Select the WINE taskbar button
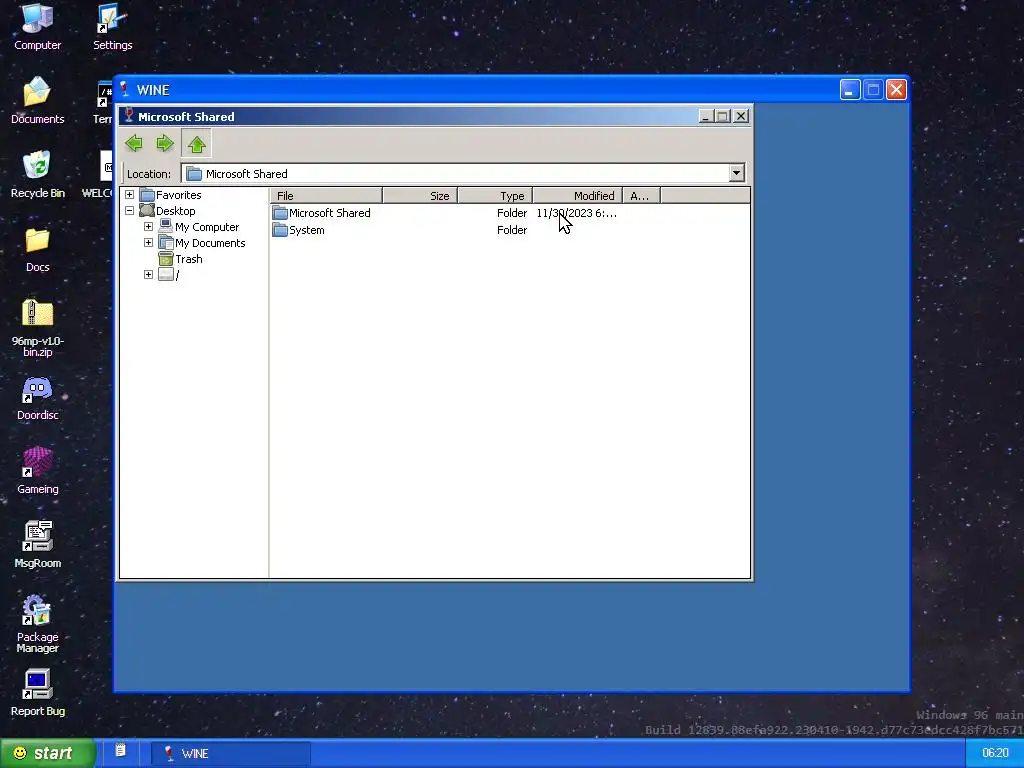 (x=231, y=753)
